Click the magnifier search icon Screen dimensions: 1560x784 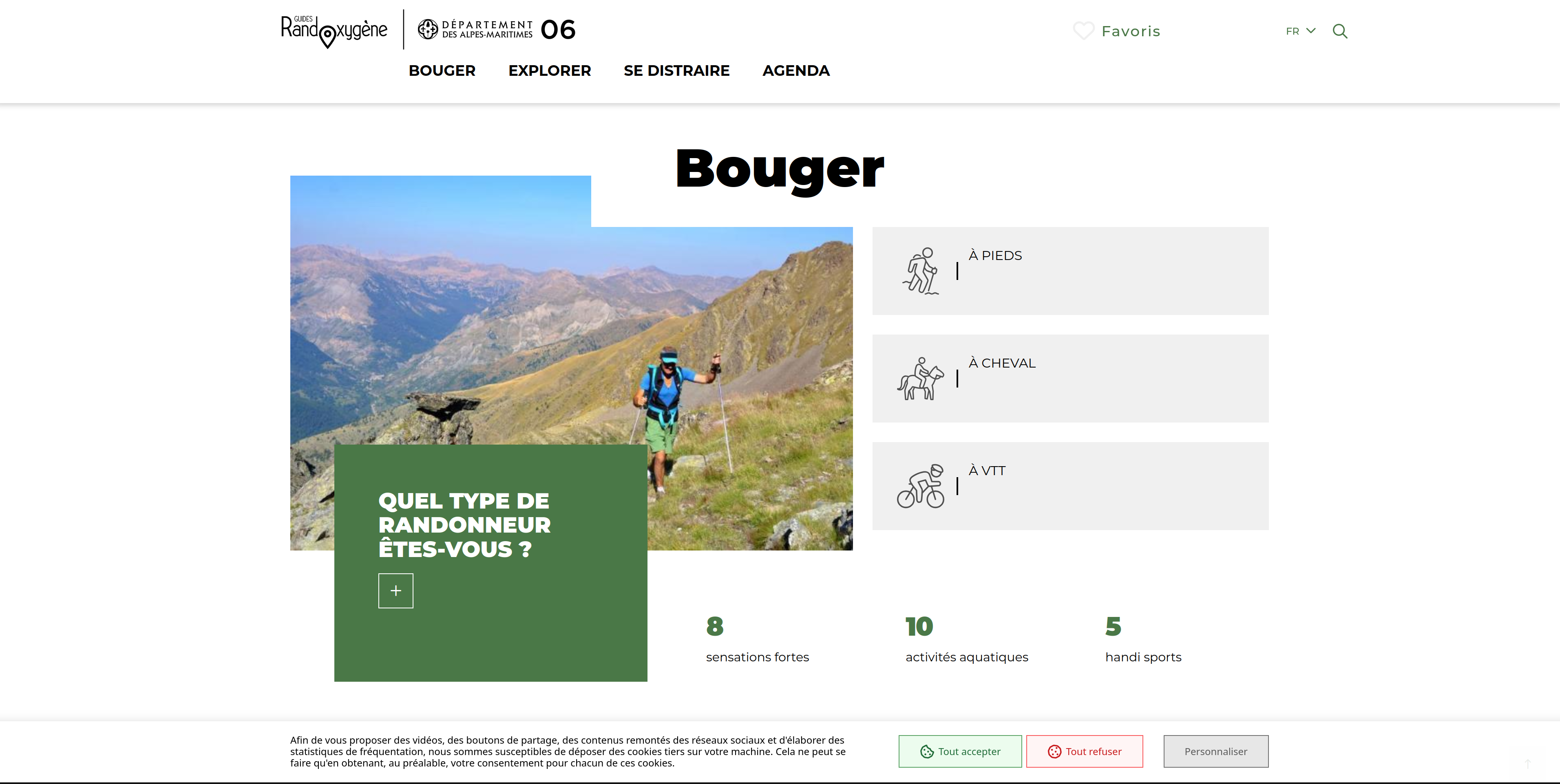click(1339, 31)
